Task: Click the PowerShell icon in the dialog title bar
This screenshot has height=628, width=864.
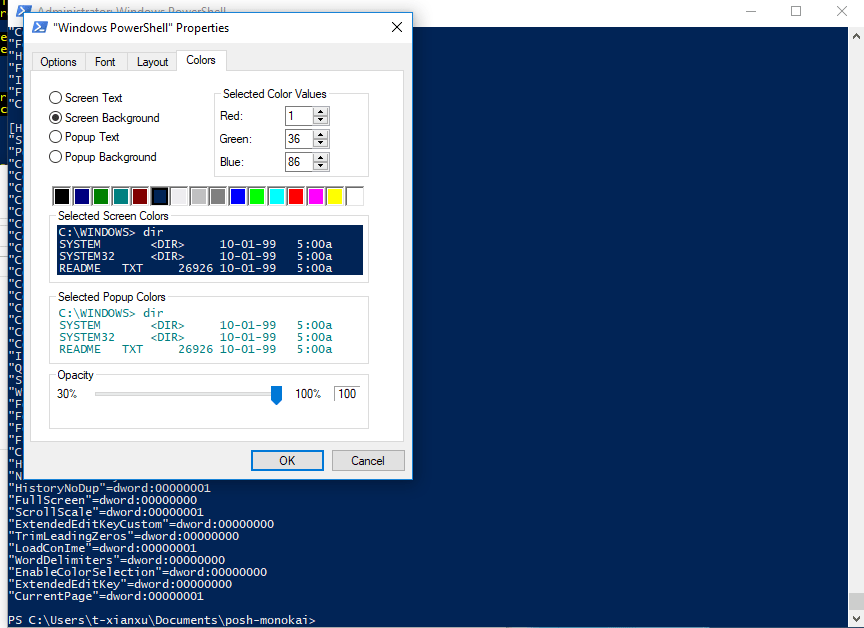Action: click(x=39, y=28)
